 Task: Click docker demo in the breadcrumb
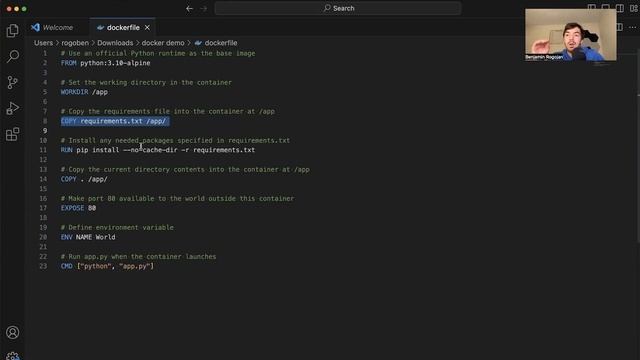[x=163, y=43]
